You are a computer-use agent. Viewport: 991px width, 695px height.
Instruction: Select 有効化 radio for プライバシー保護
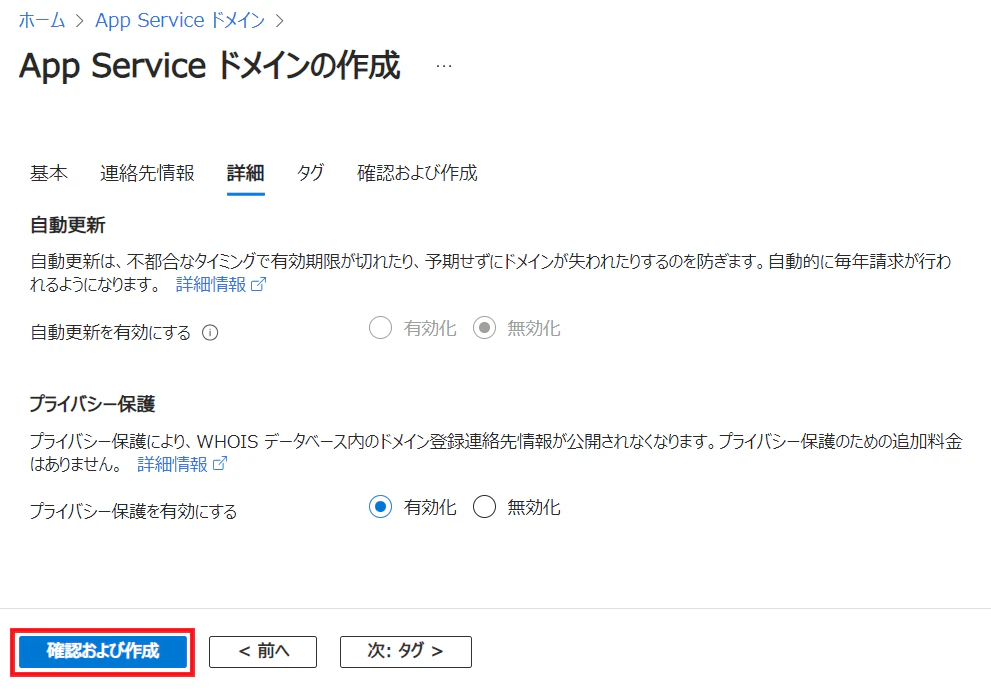[x=380, y=507]
